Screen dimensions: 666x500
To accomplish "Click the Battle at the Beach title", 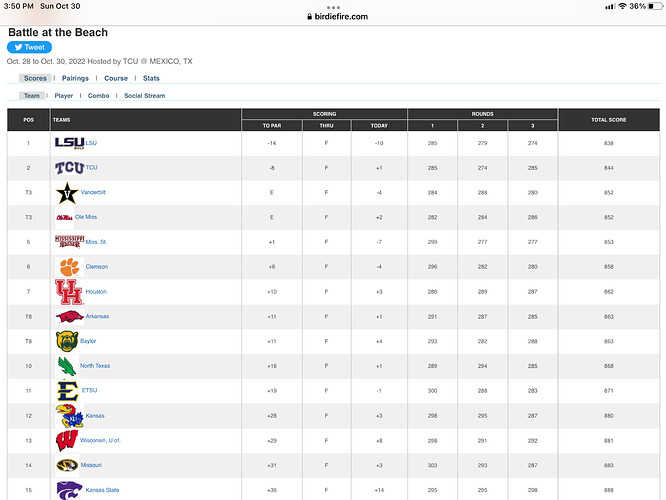I will [58, 32].
